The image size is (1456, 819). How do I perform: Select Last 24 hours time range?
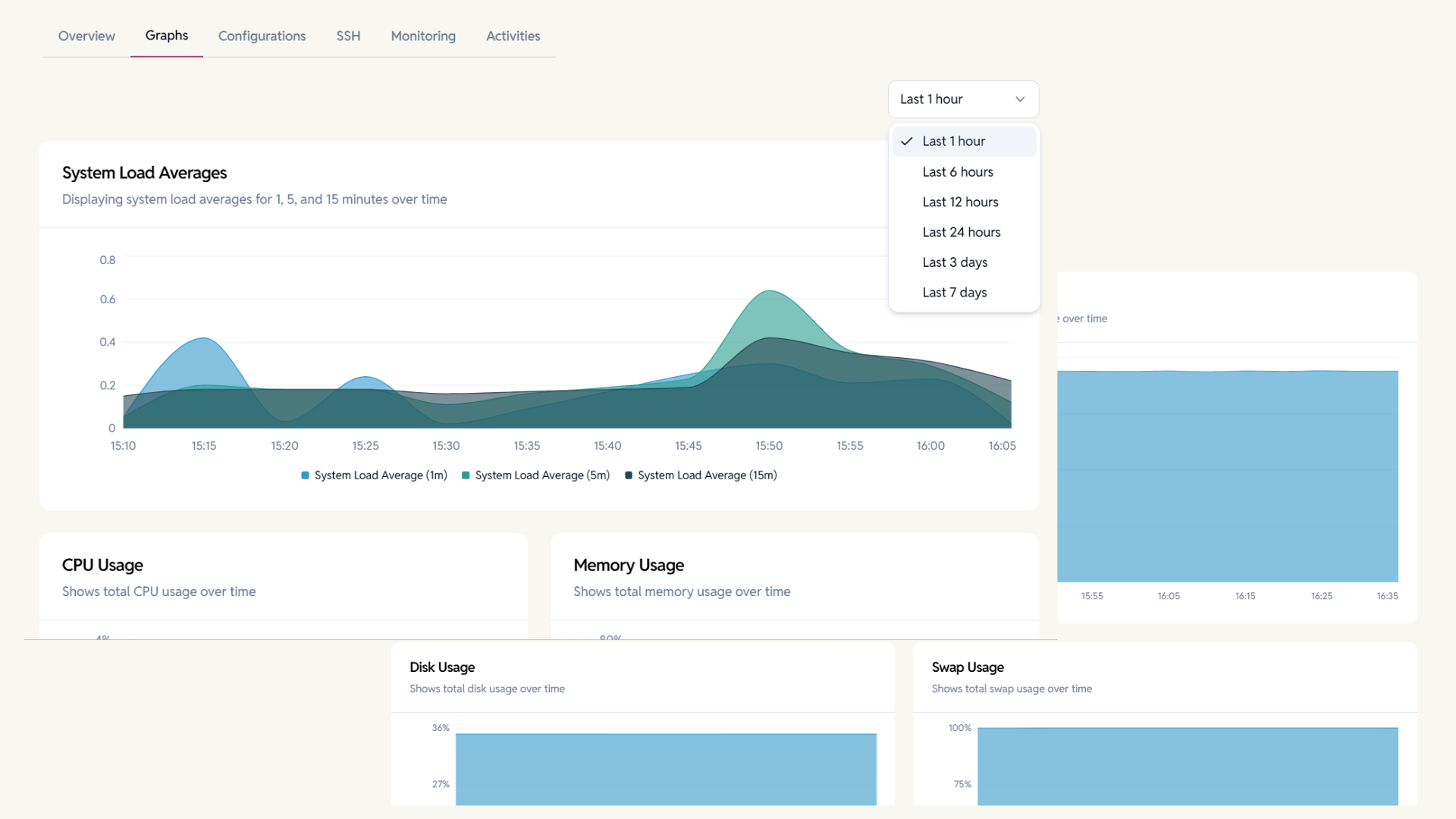pyautogui.click(x=961, y=232)
